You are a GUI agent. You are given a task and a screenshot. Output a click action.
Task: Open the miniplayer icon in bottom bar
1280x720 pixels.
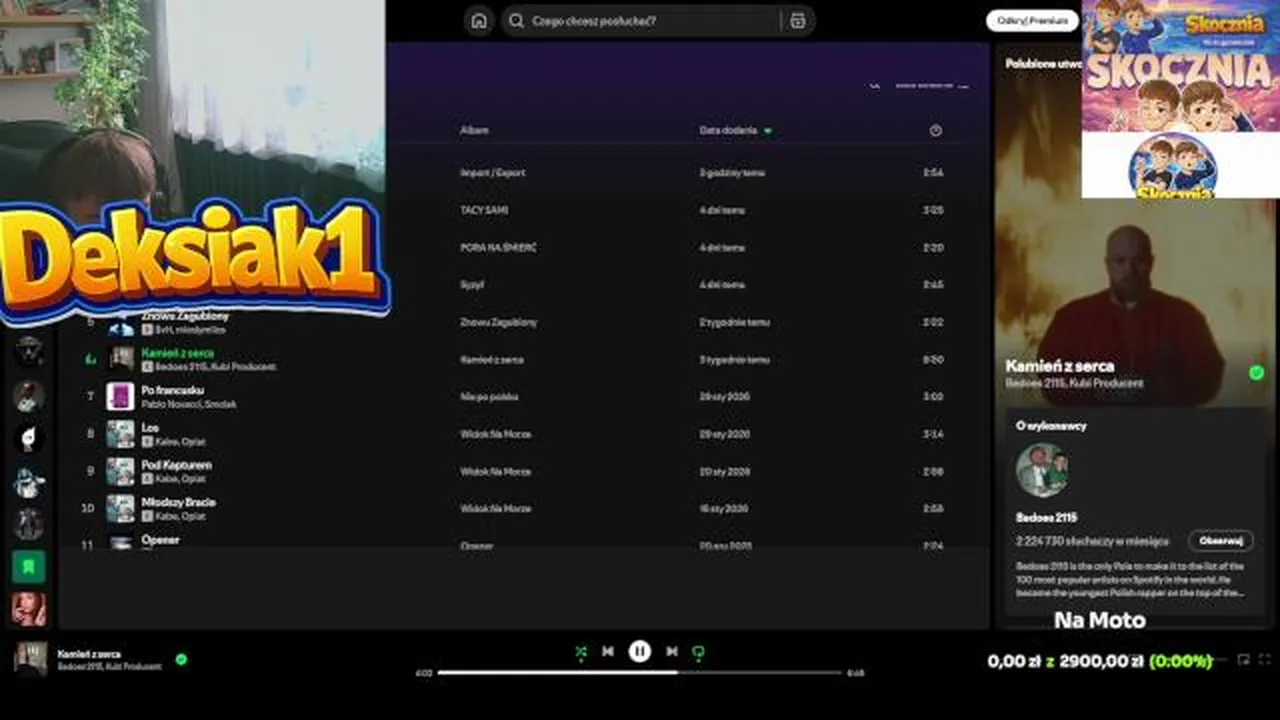click(x=1244, y=659)
